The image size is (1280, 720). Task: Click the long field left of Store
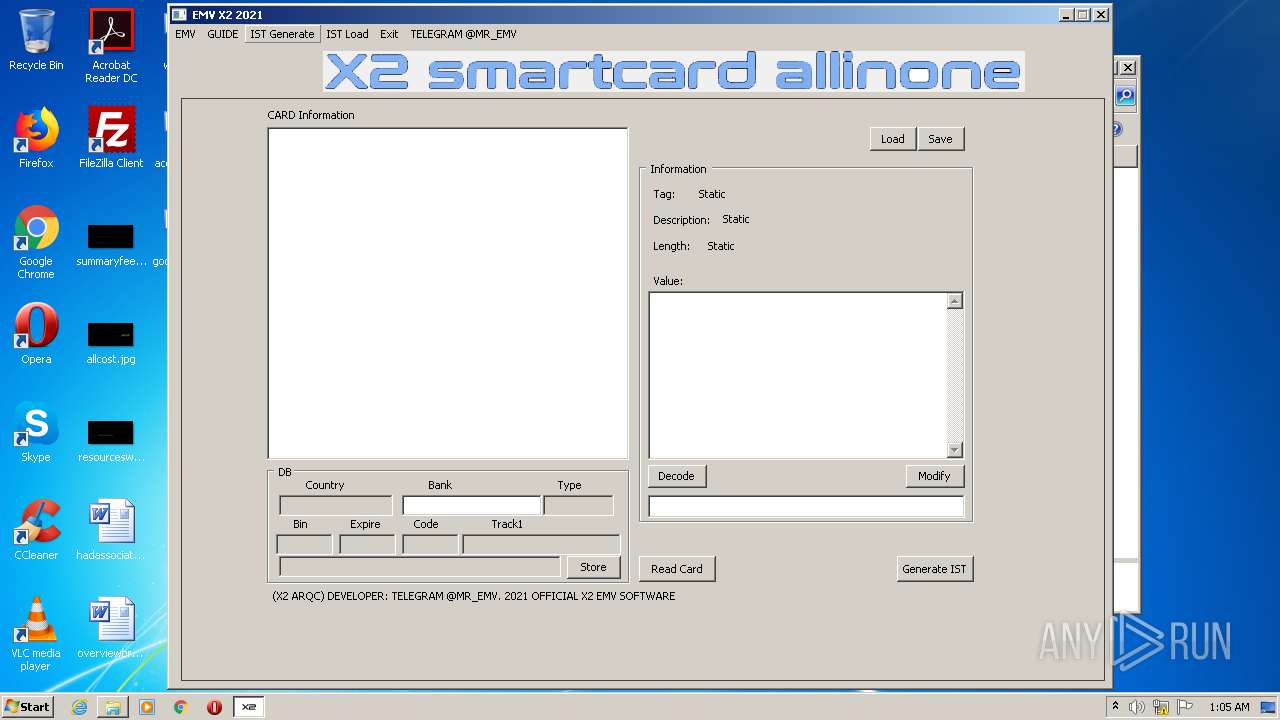coord(420,567)
